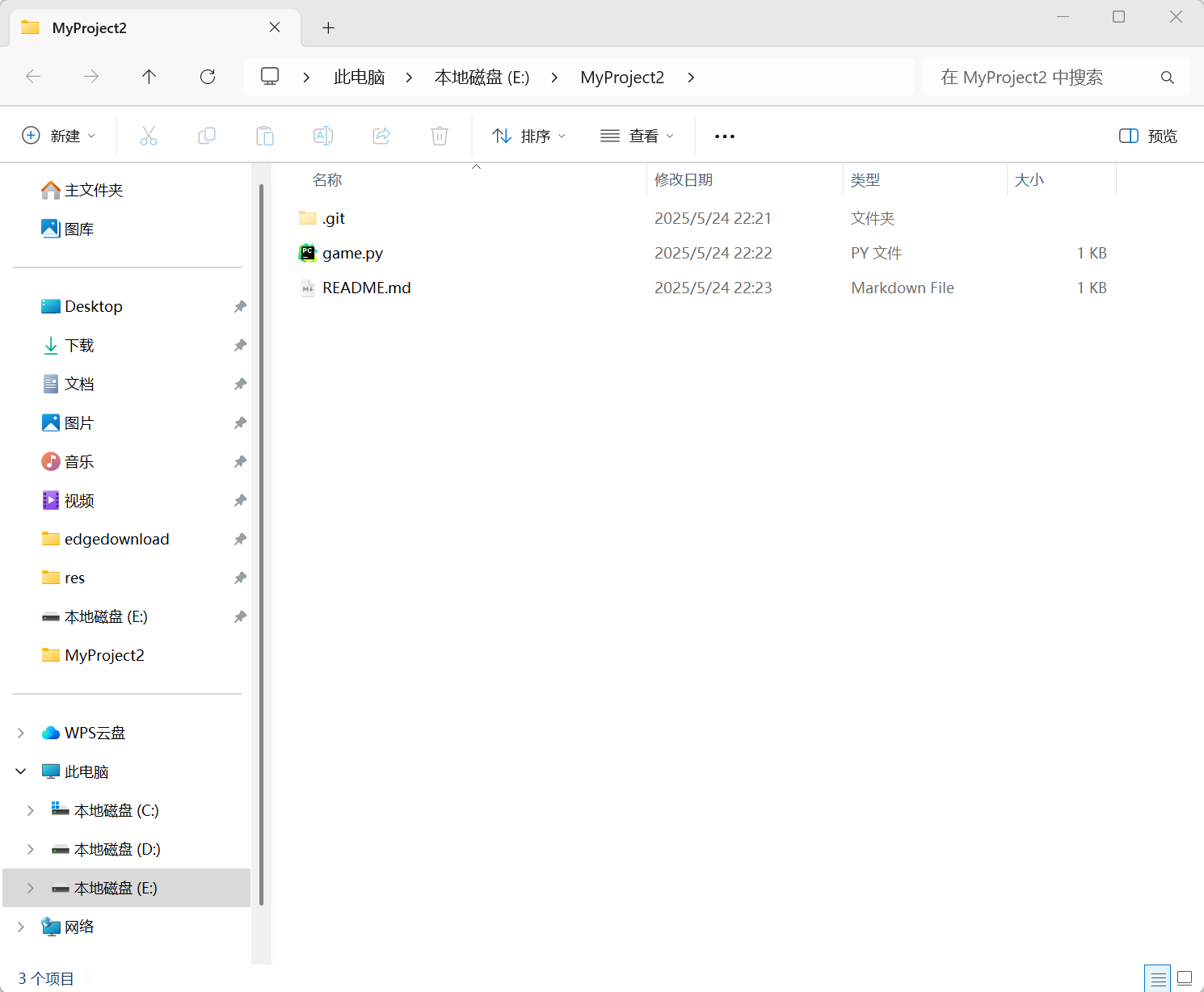Open the New dropdown menu
The image size is (1204, 992).
(59, 136)
